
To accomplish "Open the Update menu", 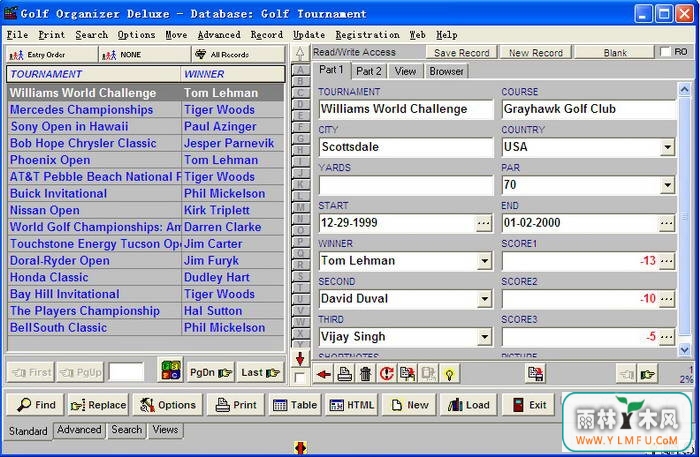I will (309, 34).
